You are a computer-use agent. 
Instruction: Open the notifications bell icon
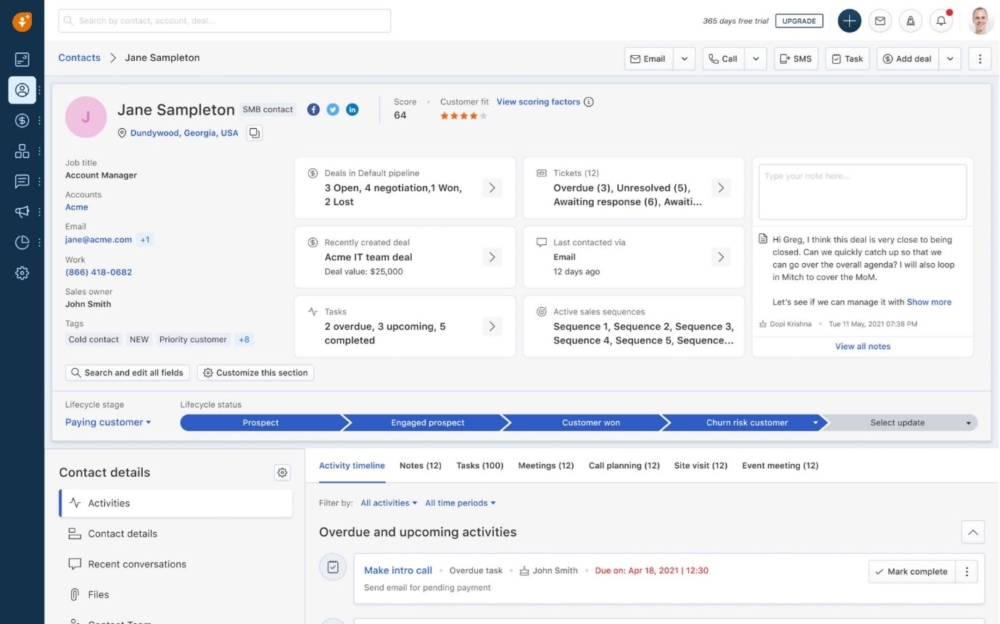pyautogui.click(x=941, y=21)
